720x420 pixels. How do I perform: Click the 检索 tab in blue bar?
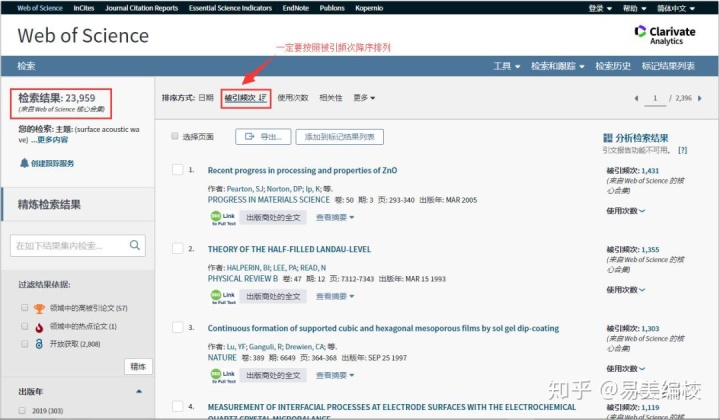(x=26, y=66)
